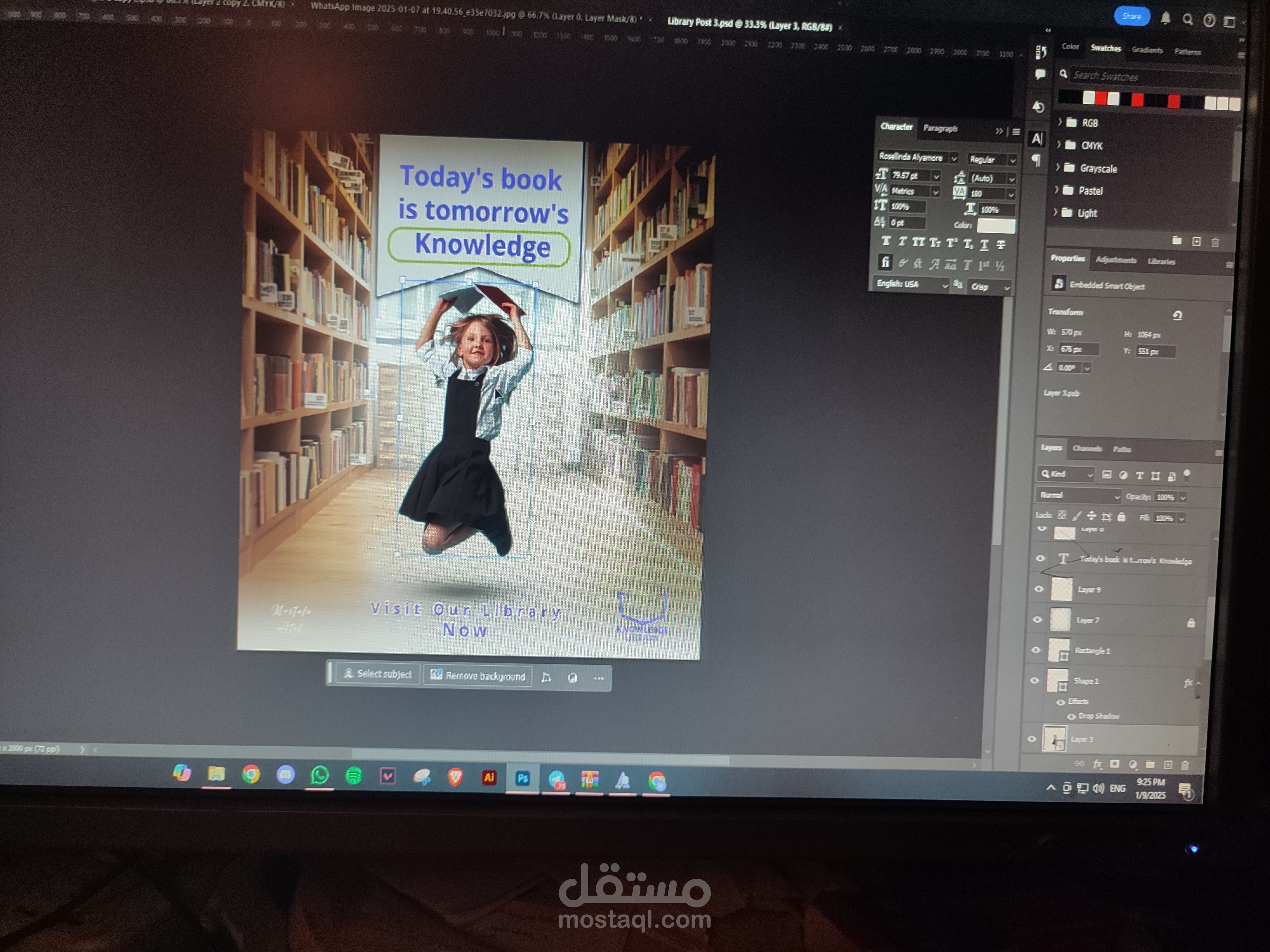Open contextual bar more options ellipsis
The image size is (1270, 952).
tap(599, 678)
